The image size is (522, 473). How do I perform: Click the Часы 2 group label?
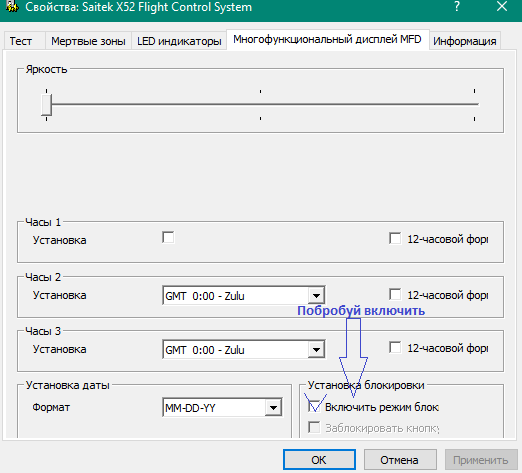[x=43, y=277]
